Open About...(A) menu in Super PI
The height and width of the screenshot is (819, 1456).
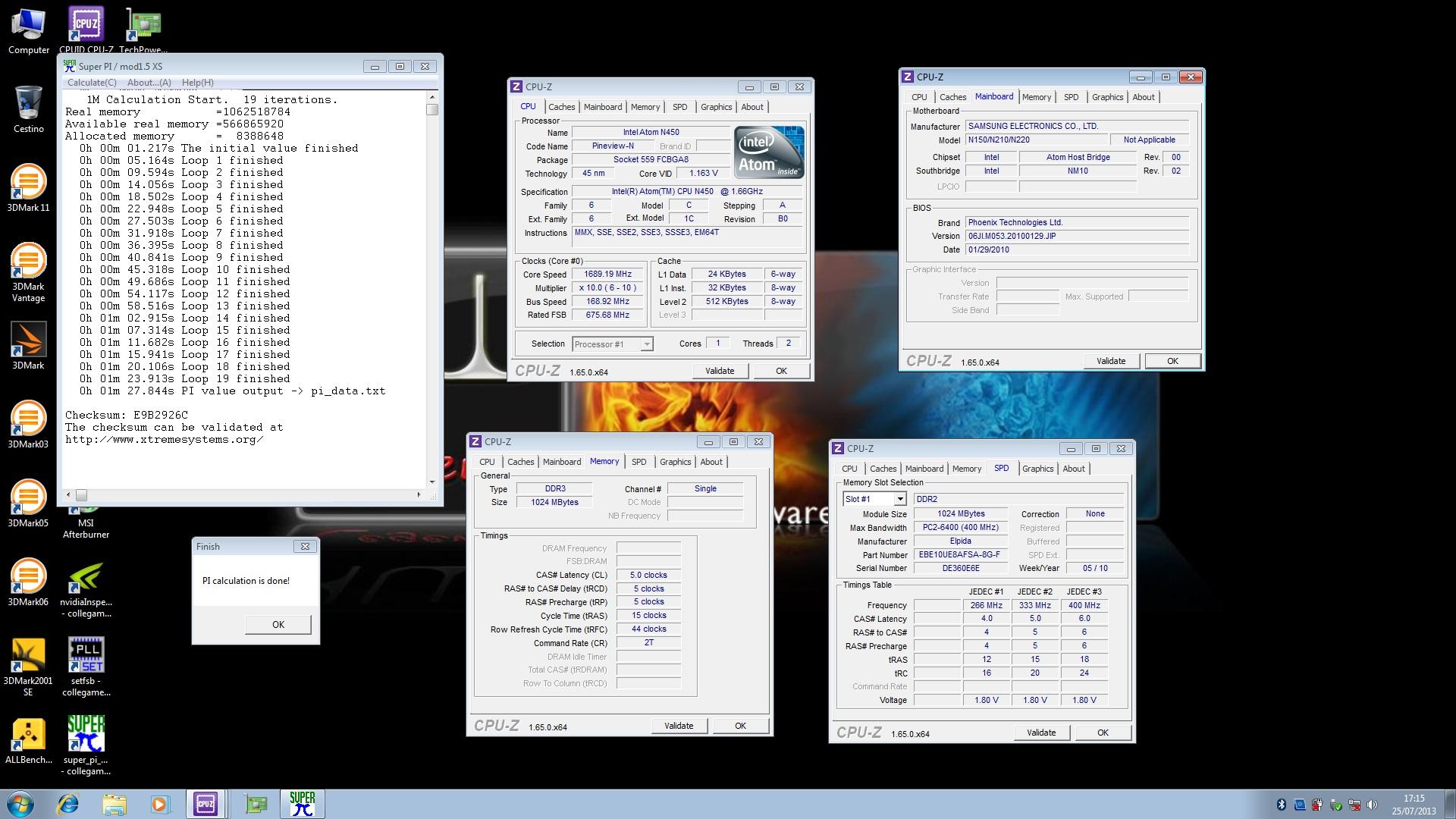coord(149,83)
